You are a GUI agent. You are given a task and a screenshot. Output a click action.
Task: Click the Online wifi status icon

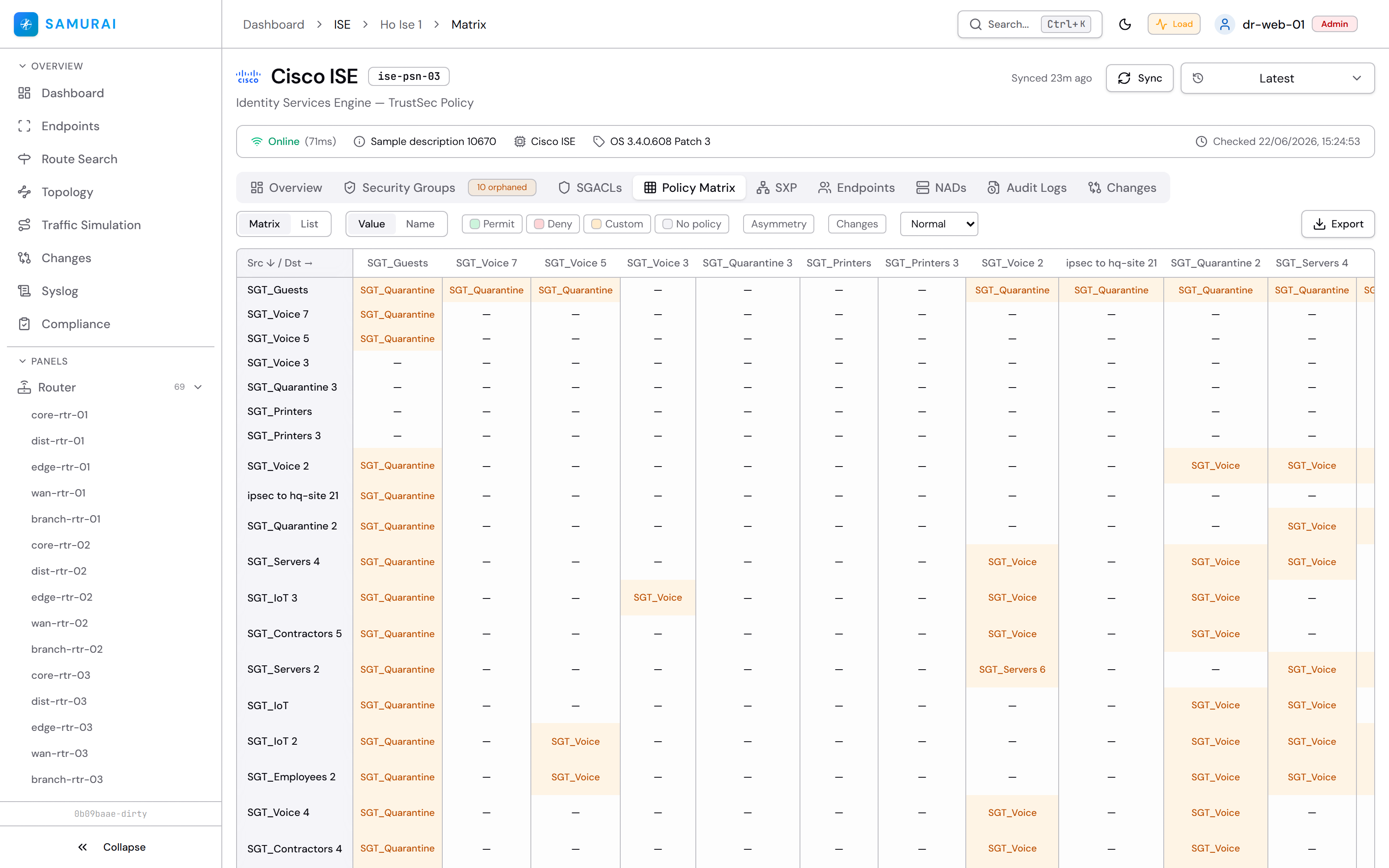tap(257, 141)
